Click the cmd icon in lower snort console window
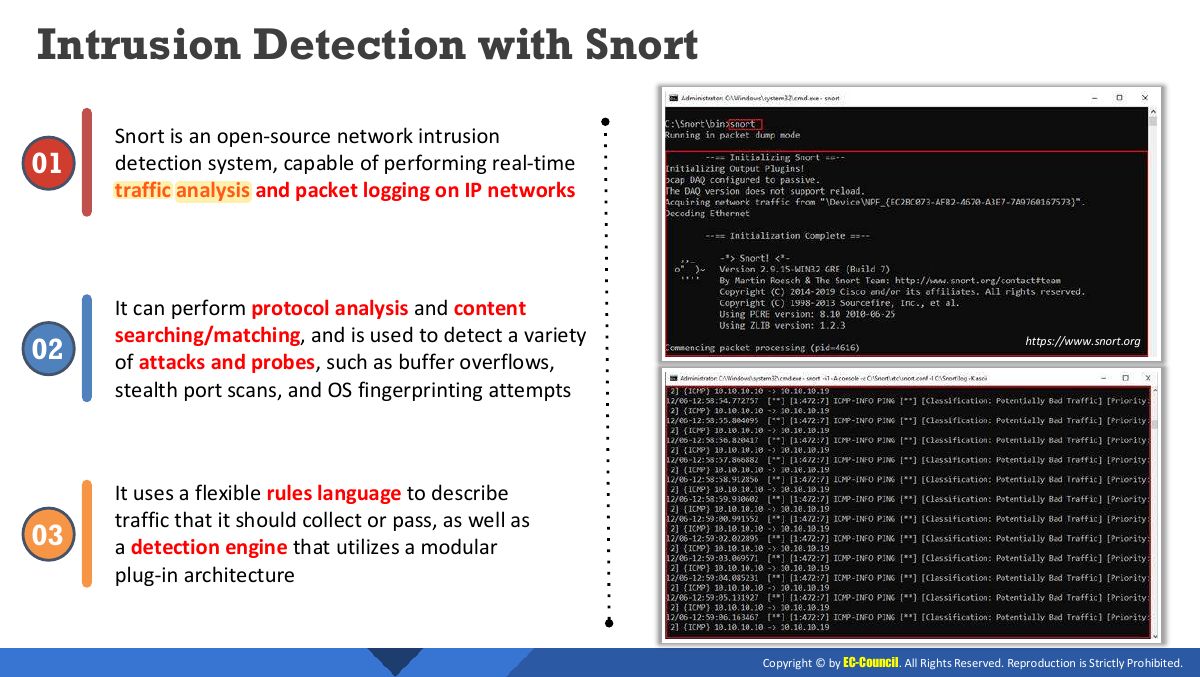 click(x=672, y=378)
